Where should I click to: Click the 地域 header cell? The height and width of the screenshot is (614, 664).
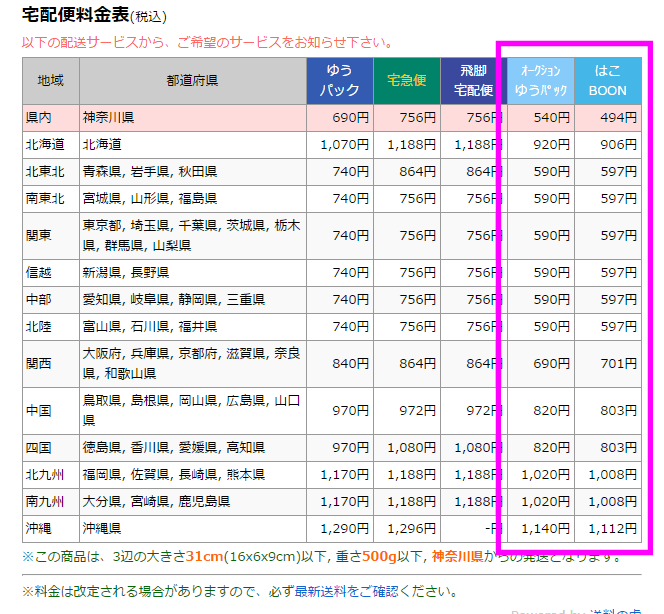(50, 81)
